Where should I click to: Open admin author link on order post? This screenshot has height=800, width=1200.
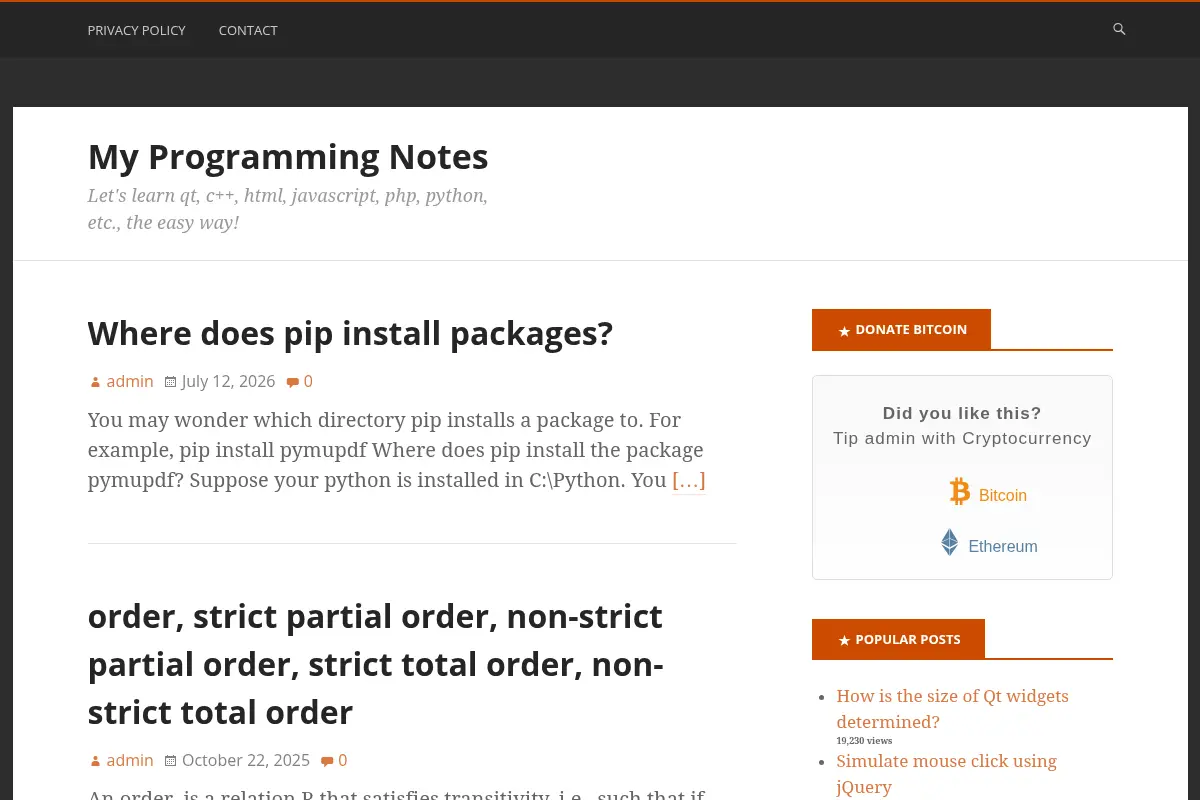[x=130, y=760]
